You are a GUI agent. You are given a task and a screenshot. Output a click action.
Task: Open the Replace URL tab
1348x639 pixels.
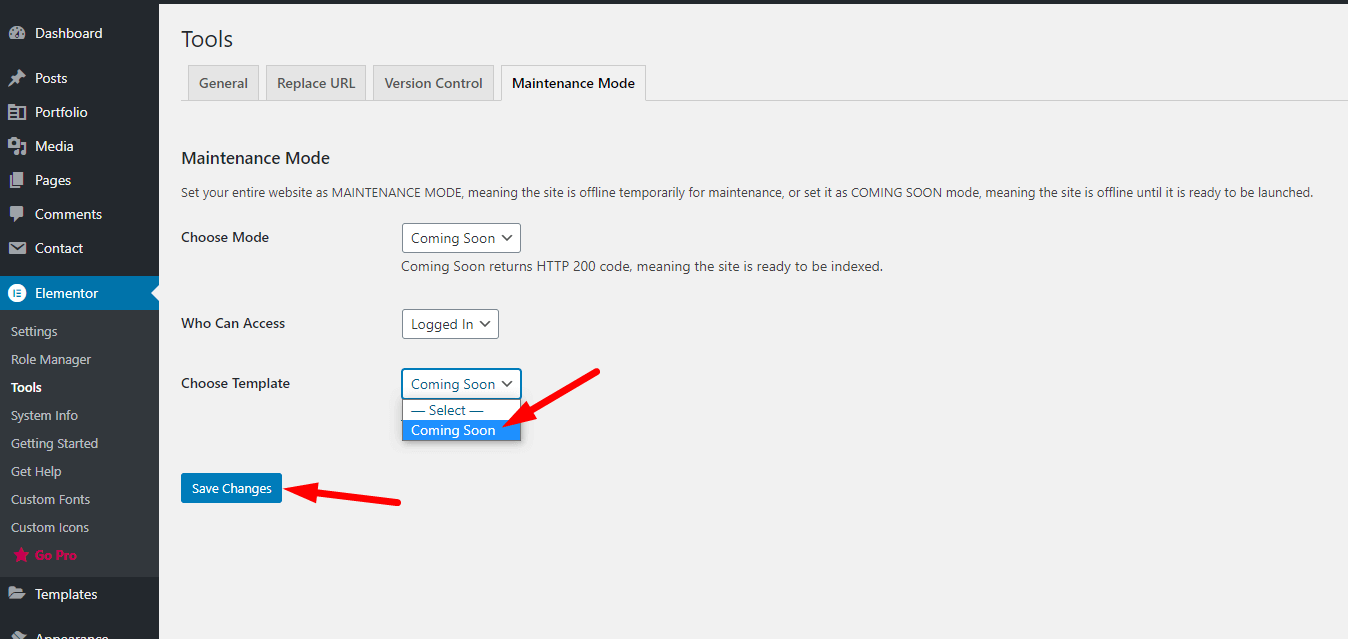point(316,83)
